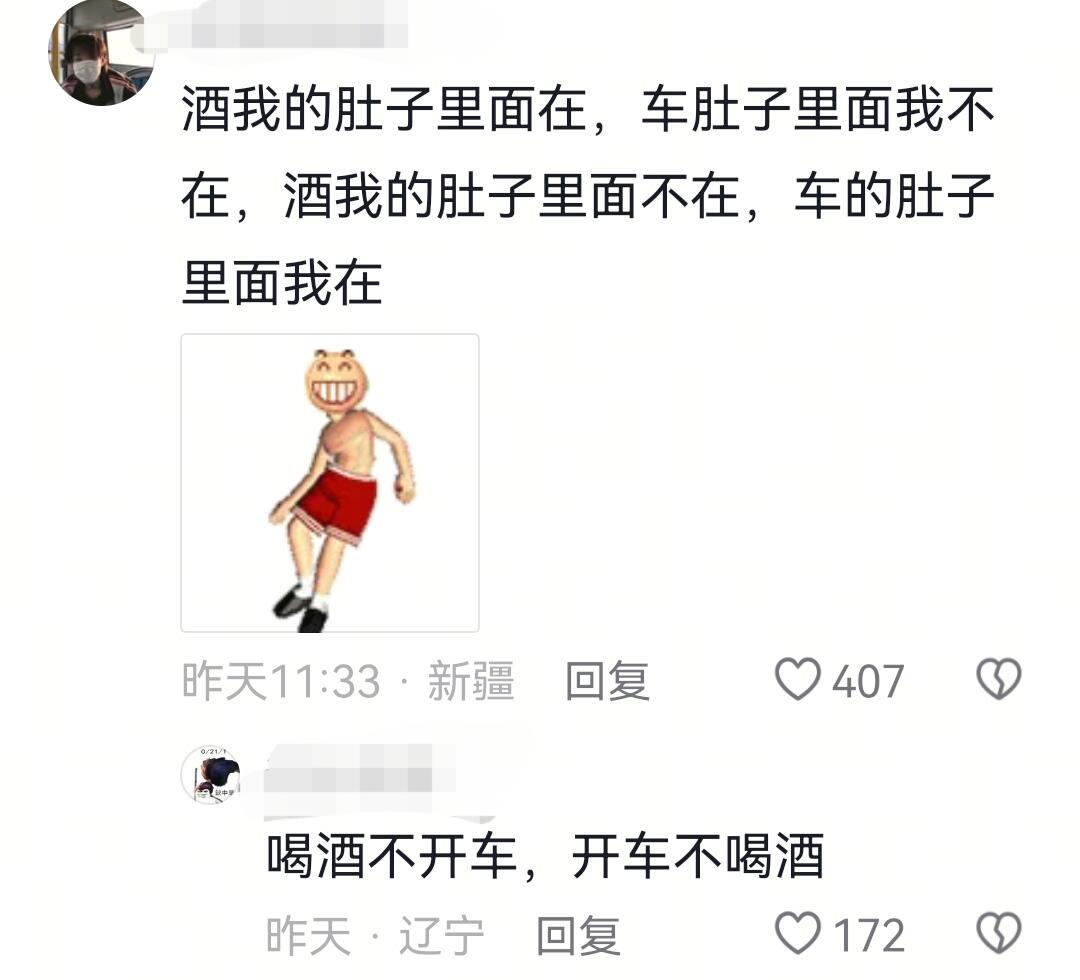Open the reply author's small round avatar

(x=212, y=775)
